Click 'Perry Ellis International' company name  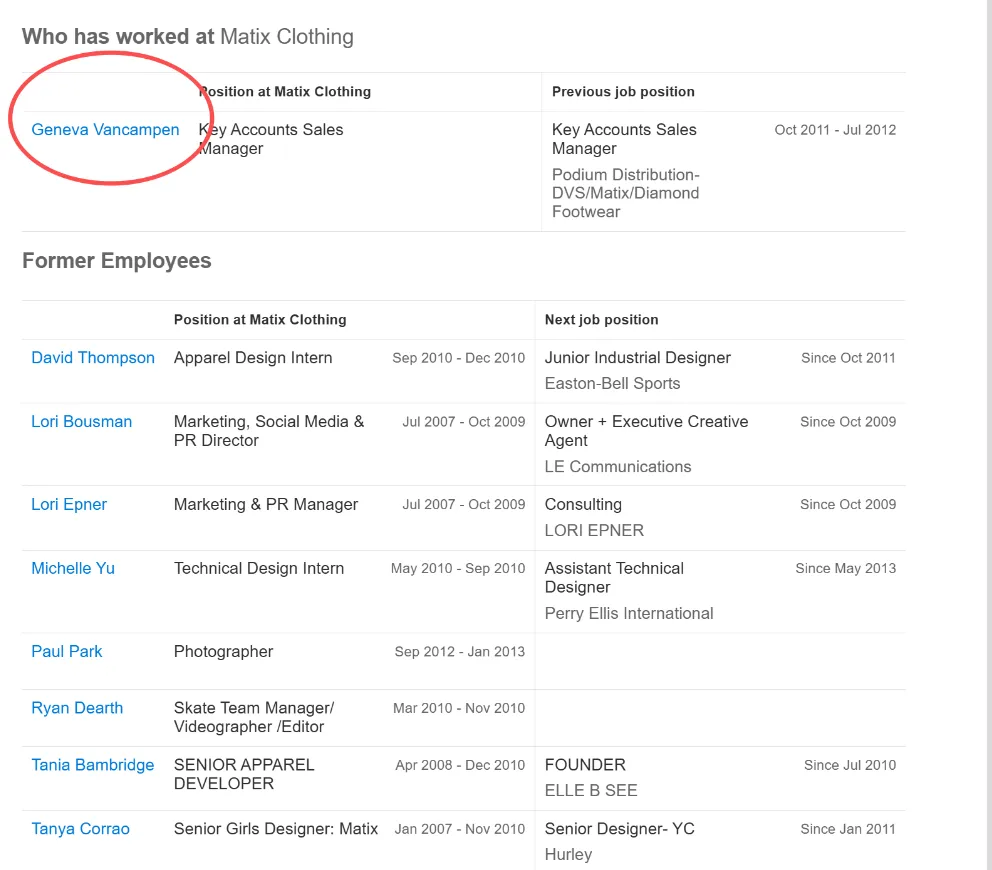pyautogui.click(x=629, y=613)
